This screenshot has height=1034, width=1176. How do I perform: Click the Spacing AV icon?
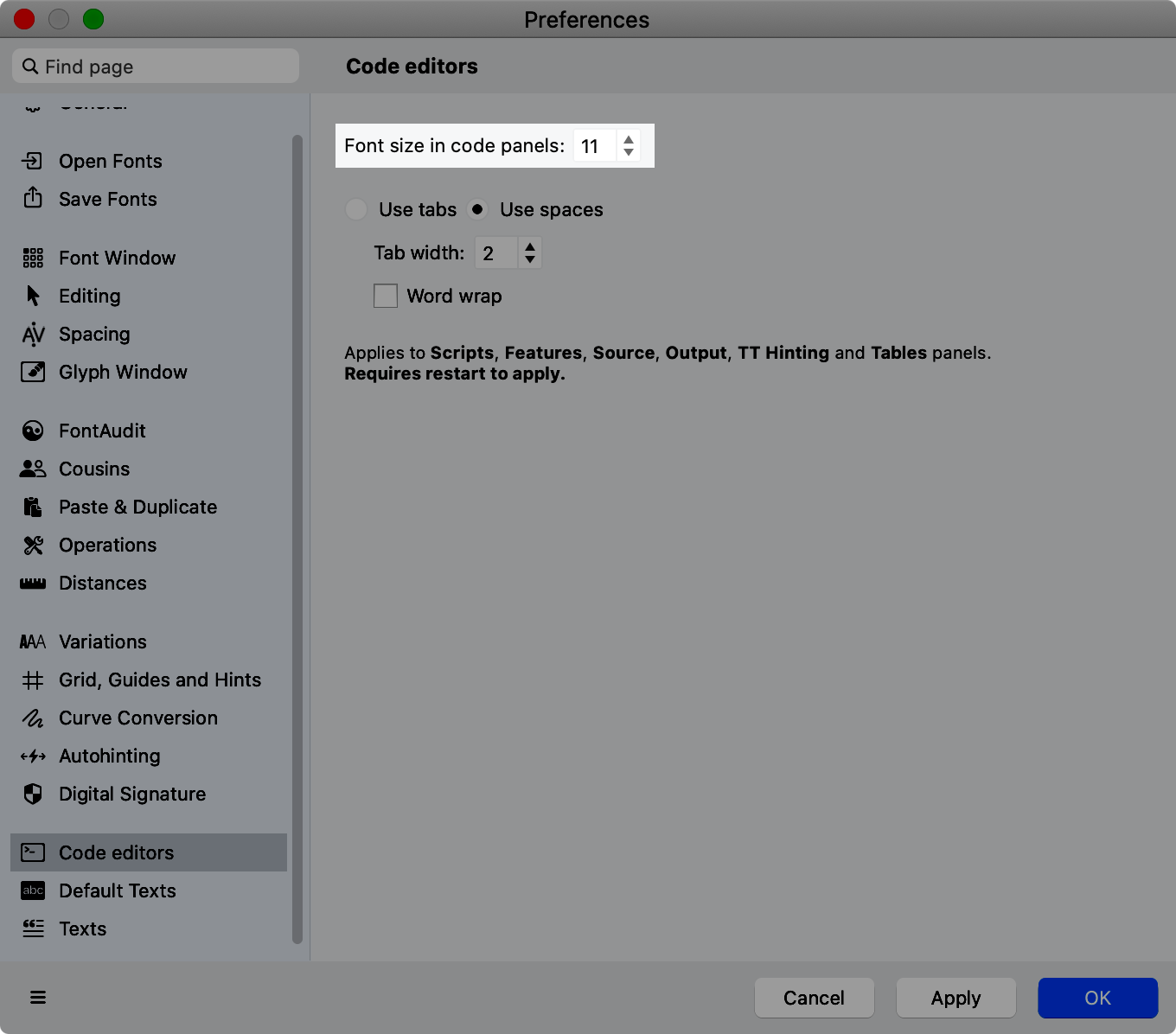33,334
